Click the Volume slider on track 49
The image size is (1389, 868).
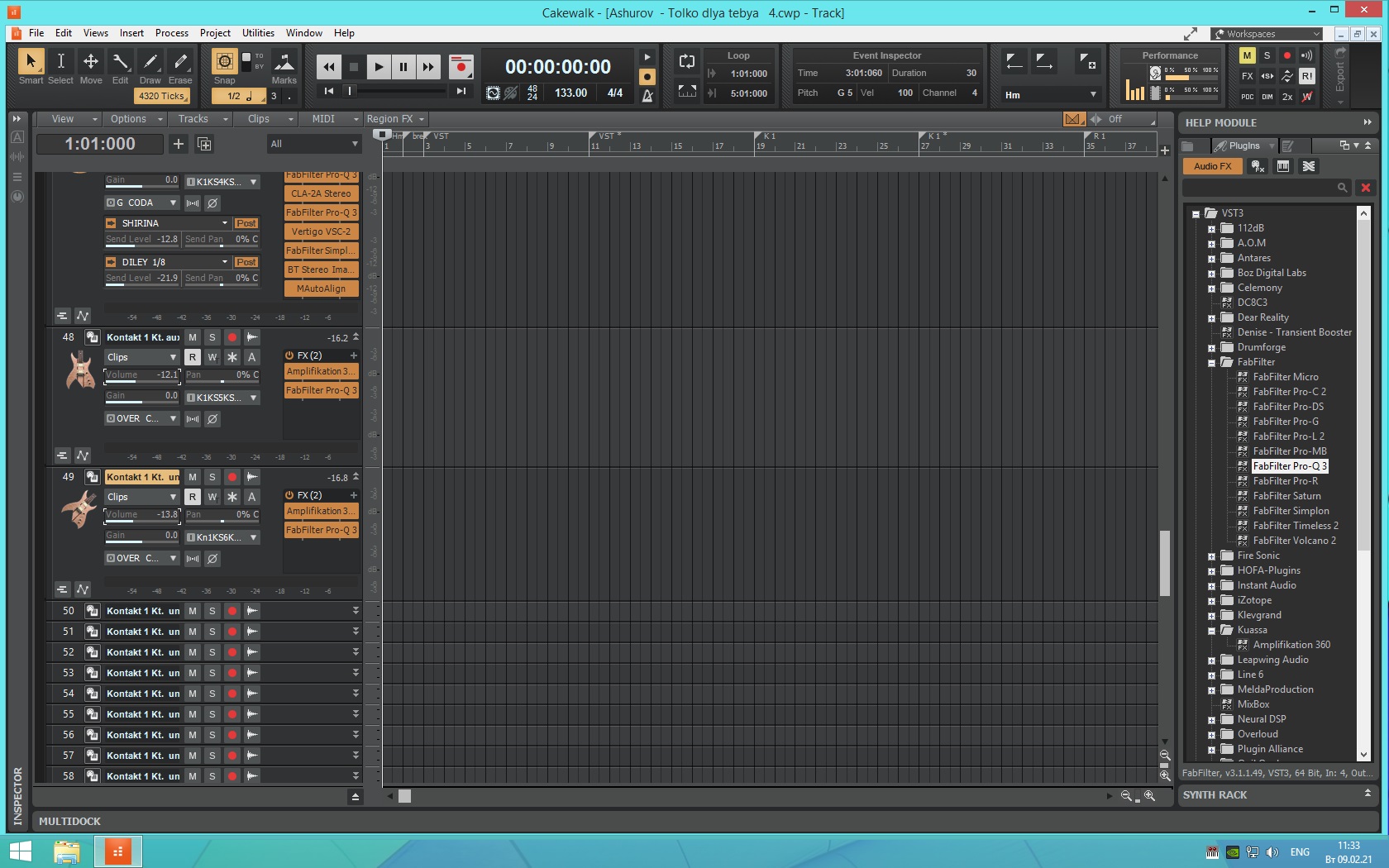pos(141,514)
